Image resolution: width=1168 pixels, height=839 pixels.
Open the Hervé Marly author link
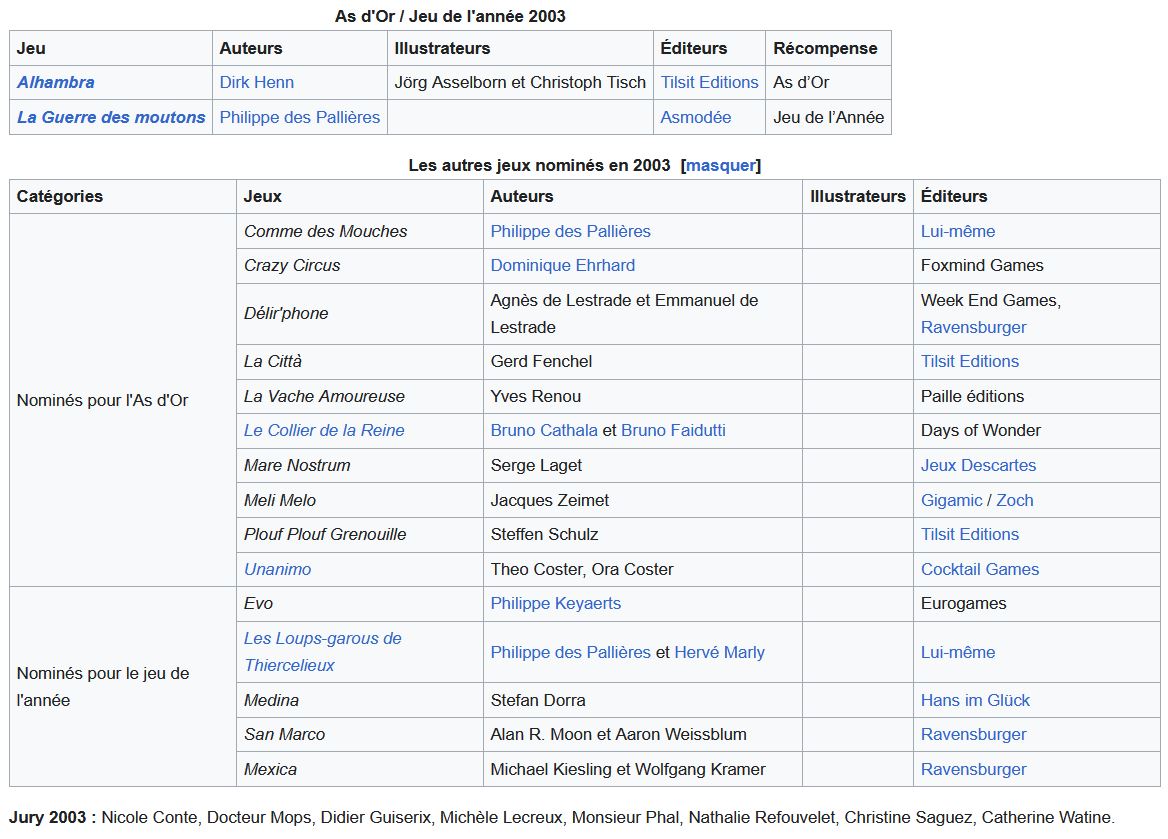click(x=720, y=653)
